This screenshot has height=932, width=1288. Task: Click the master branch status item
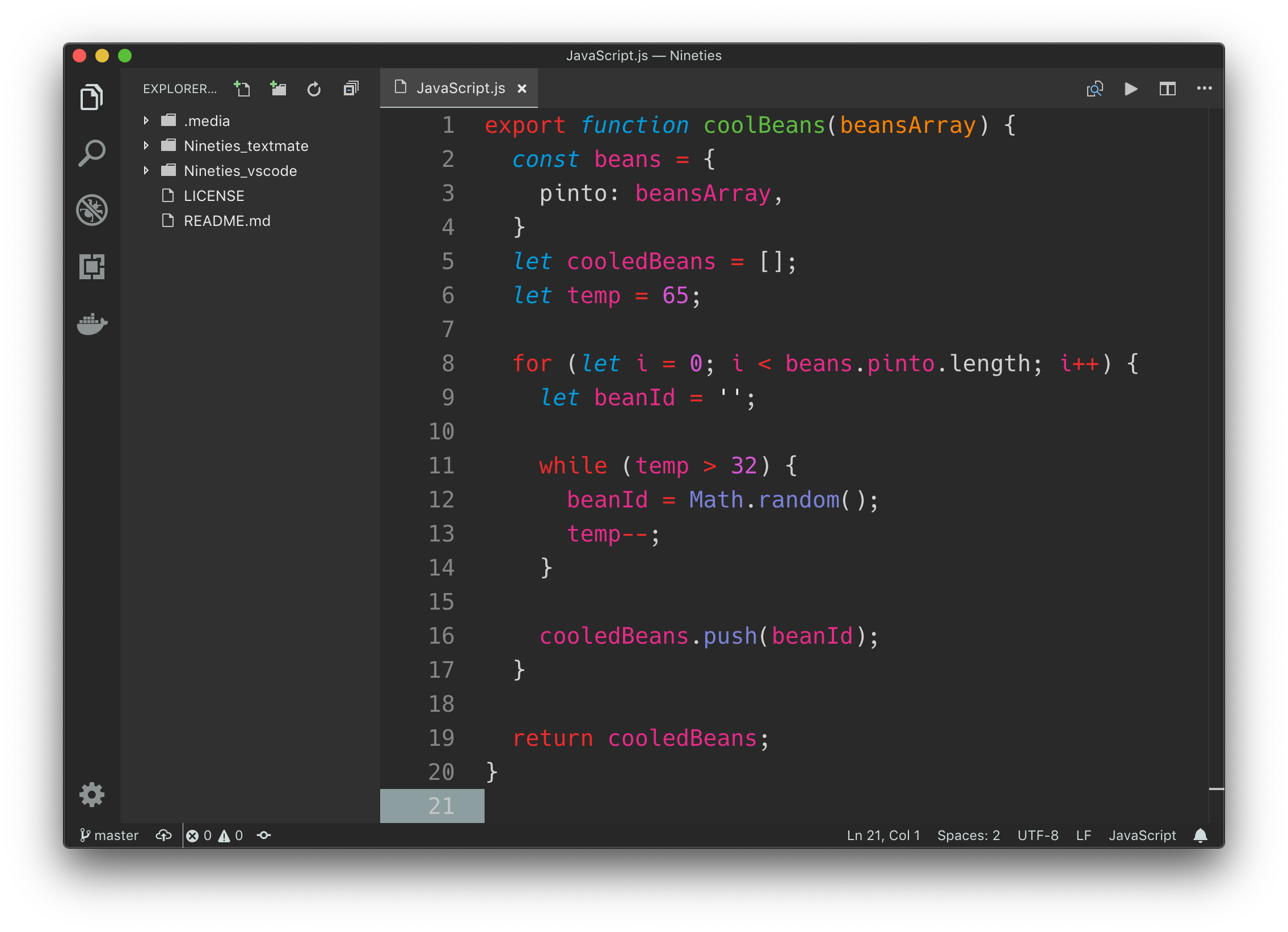tap(109, 836)
